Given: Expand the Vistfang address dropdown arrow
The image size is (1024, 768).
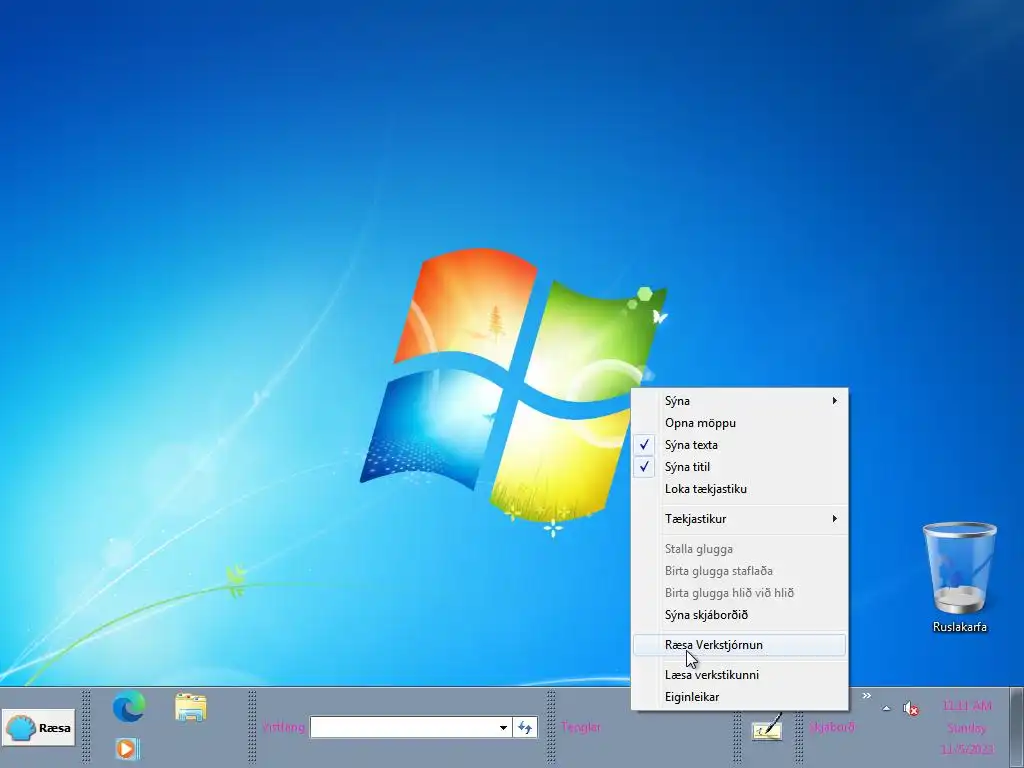Looking at the screenshot, I should pyautogui.click(x=503, y=728).
